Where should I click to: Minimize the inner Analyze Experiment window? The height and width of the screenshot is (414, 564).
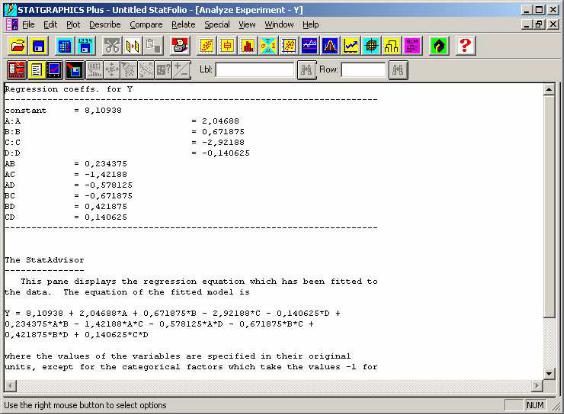click(x=527, y=24)
